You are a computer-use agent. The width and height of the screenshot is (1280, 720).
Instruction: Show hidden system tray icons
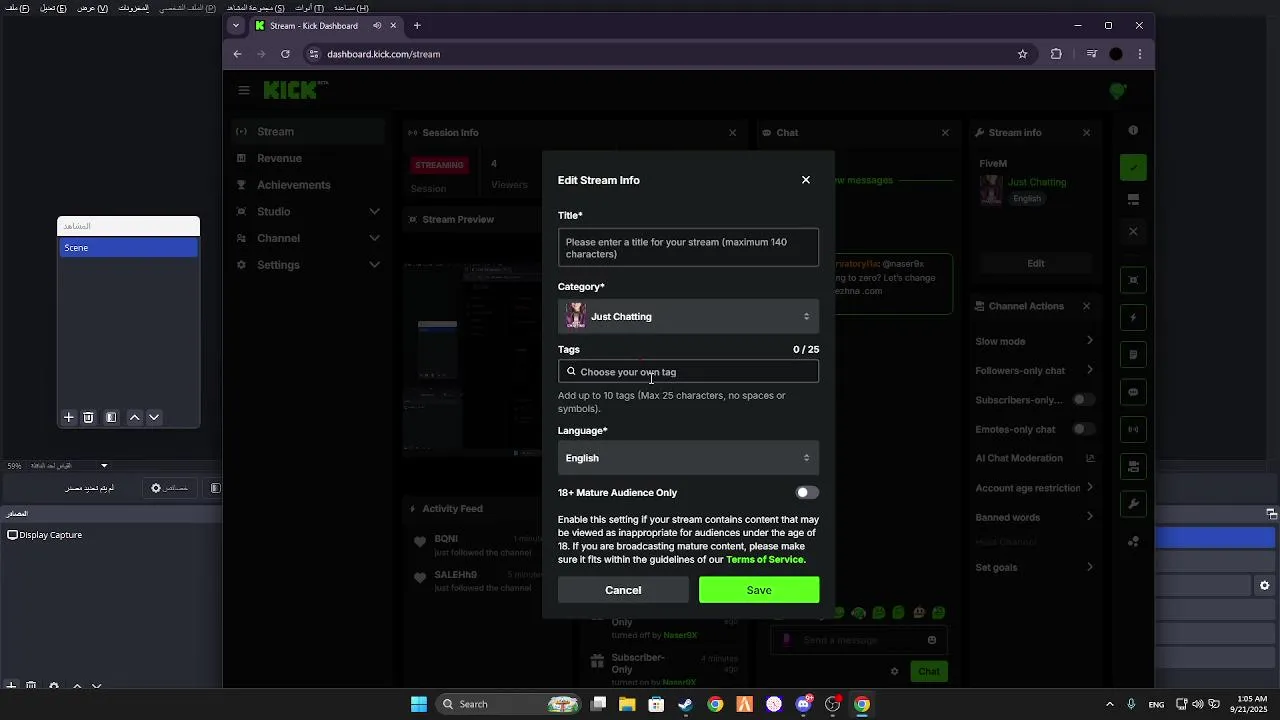tap(1109, 704)
